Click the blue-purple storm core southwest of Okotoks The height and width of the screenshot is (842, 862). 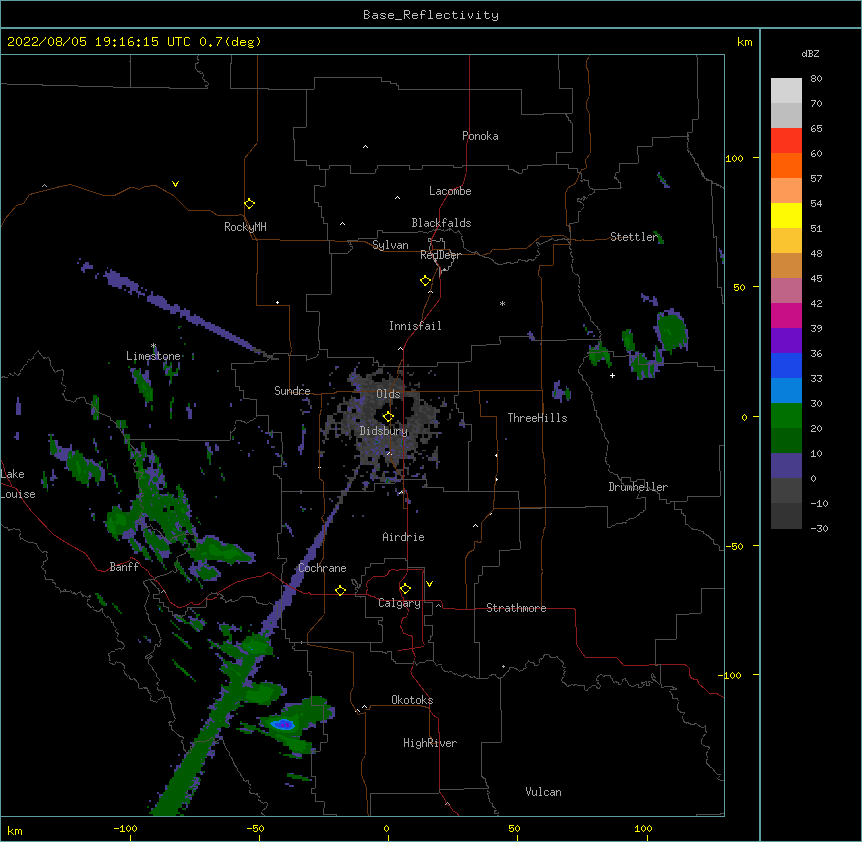click(x=283, y=724)
